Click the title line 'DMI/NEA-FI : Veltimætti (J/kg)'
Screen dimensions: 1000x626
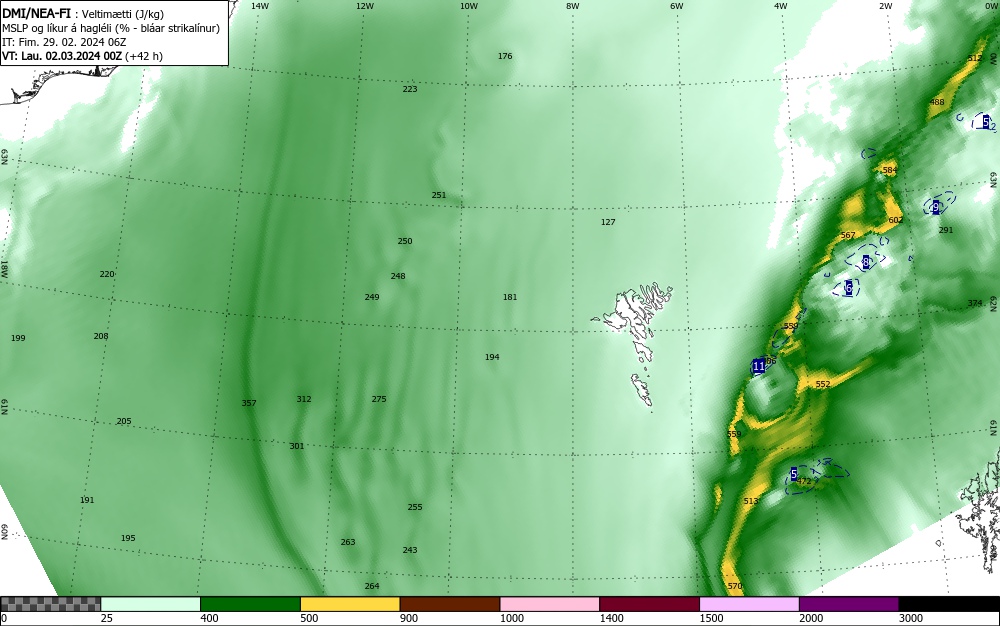click(83, 14)
